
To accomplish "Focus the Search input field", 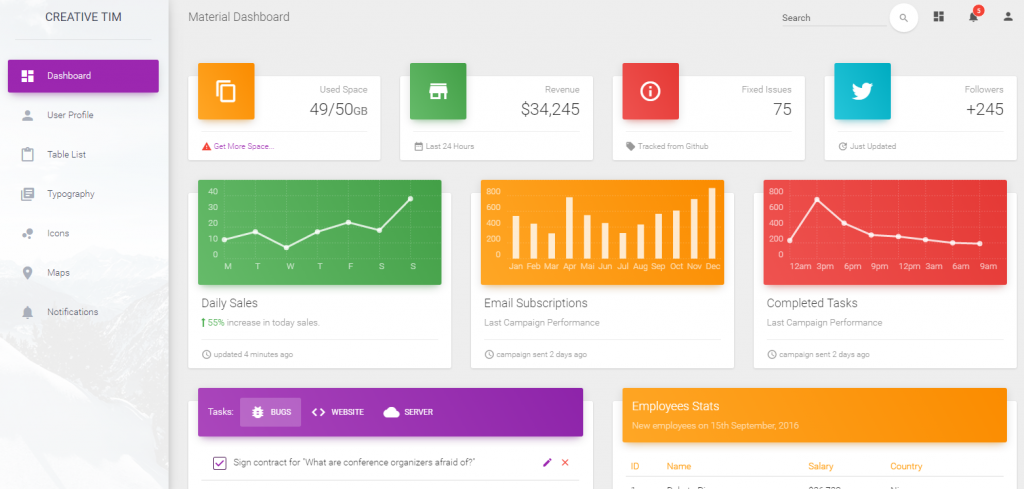I will [830, 18].
